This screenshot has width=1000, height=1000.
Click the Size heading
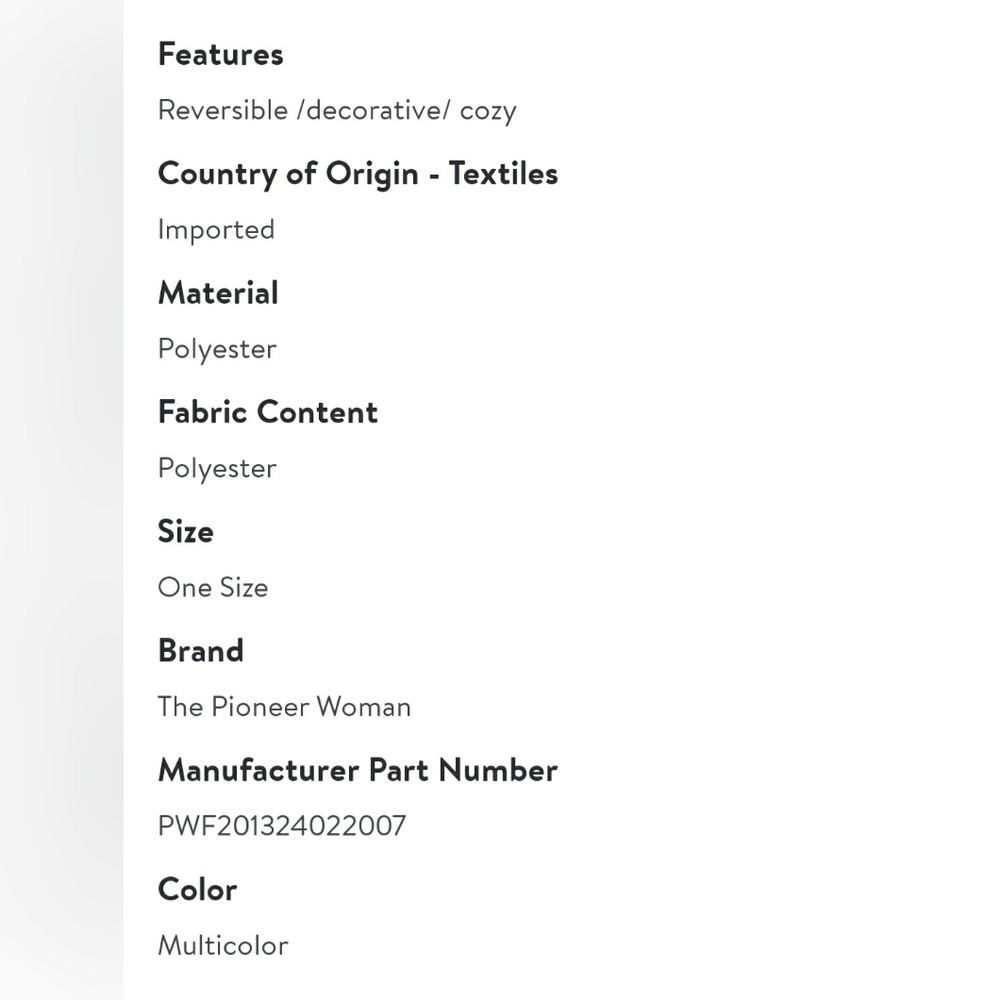[186, 531]
